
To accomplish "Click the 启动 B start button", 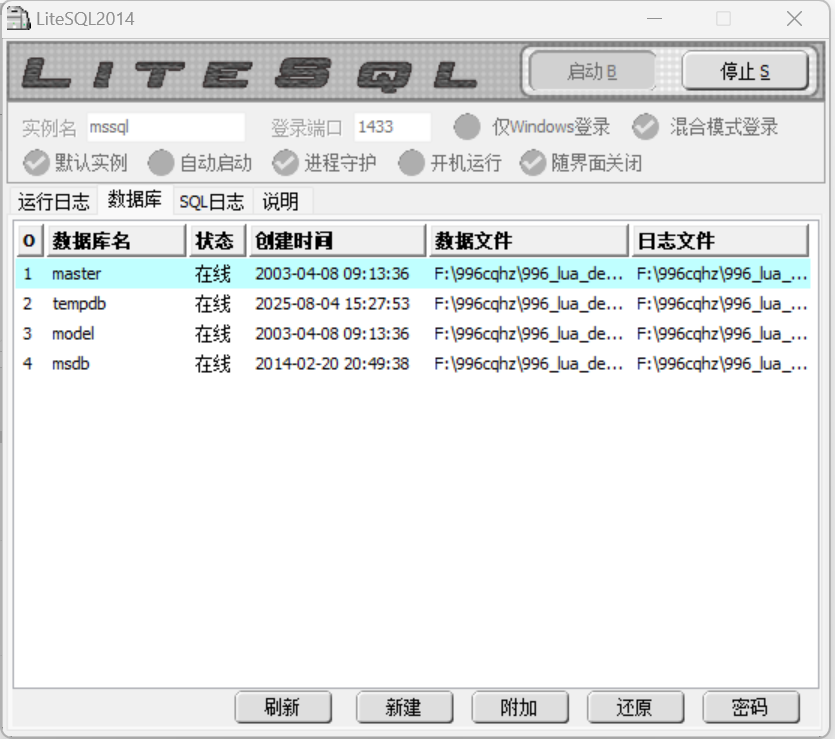I will (x=592, y=71).
